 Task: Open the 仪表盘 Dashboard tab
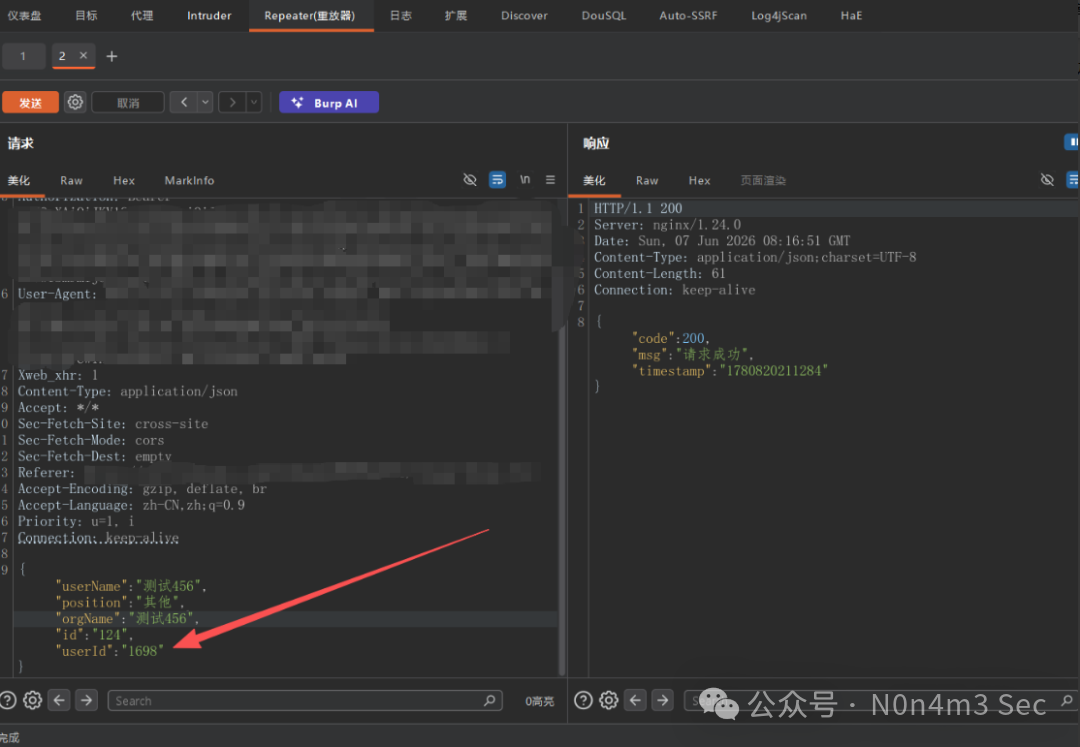[x=25, y=15]
